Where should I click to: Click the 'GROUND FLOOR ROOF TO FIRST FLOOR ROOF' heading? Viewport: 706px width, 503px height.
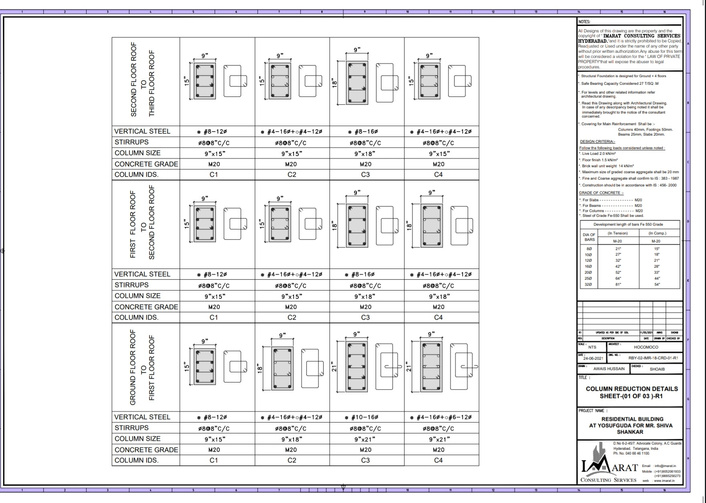[143, 367]
